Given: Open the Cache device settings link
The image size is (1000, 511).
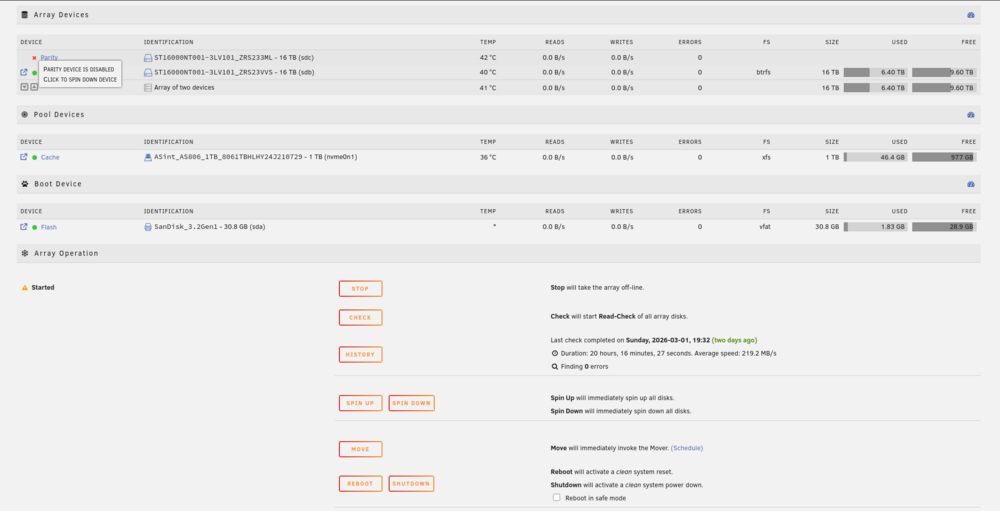Looking at the screenshot, I should (x=50, y=157).
